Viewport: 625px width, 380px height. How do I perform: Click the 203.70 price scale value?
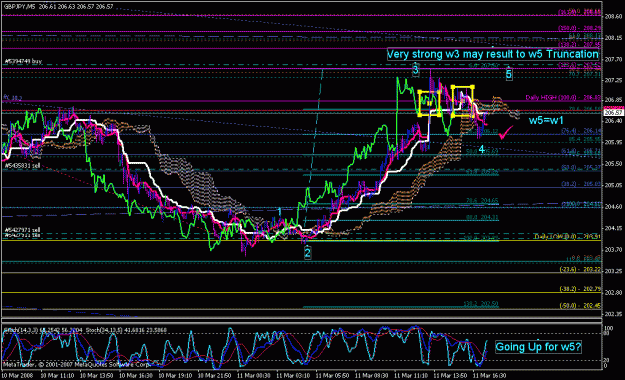(x=613, y=250)
